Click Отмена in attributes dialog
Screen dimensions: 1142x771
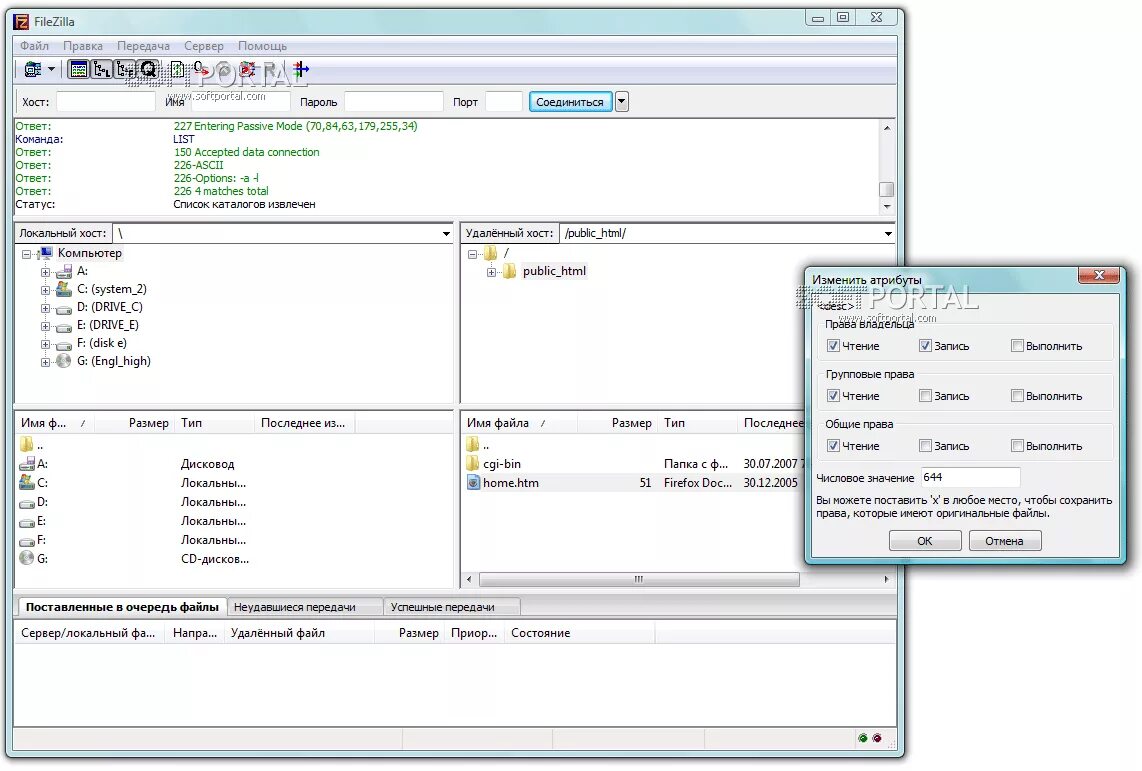point(1004,541)
